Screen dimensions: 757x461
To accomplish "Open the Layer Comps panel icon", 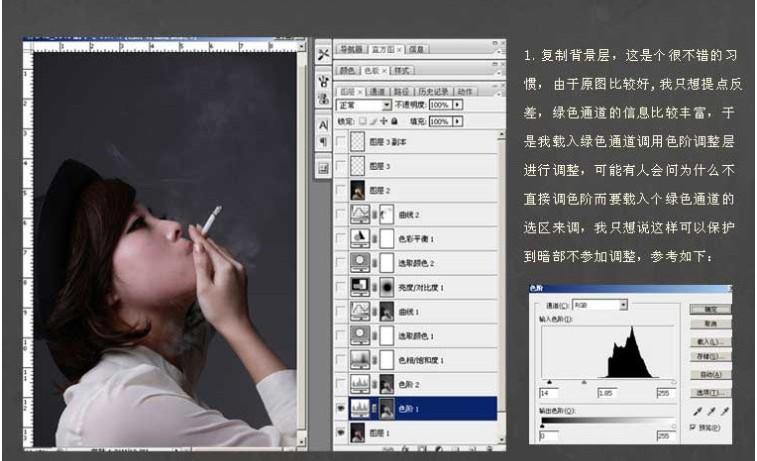I will pyautogui.click(x=323, y=168).
